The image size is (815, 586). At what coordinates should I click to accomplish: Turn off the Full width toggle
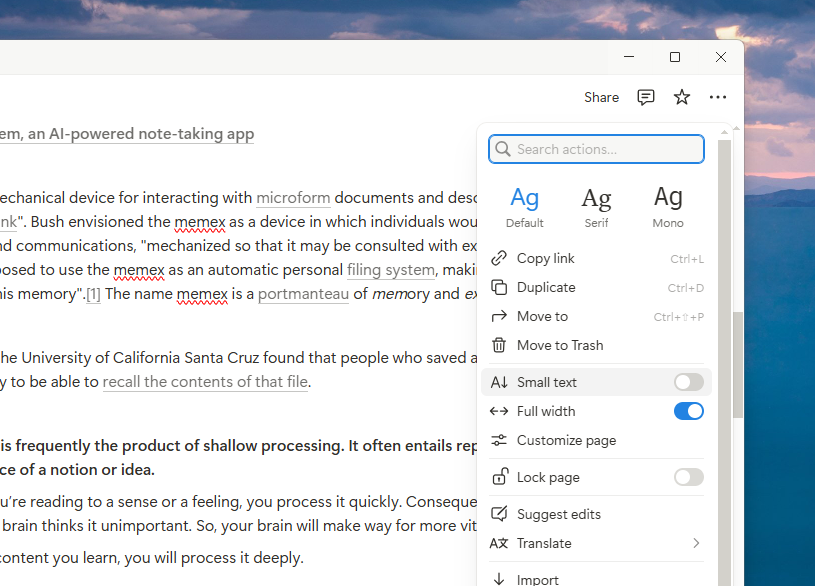[689, 411]
